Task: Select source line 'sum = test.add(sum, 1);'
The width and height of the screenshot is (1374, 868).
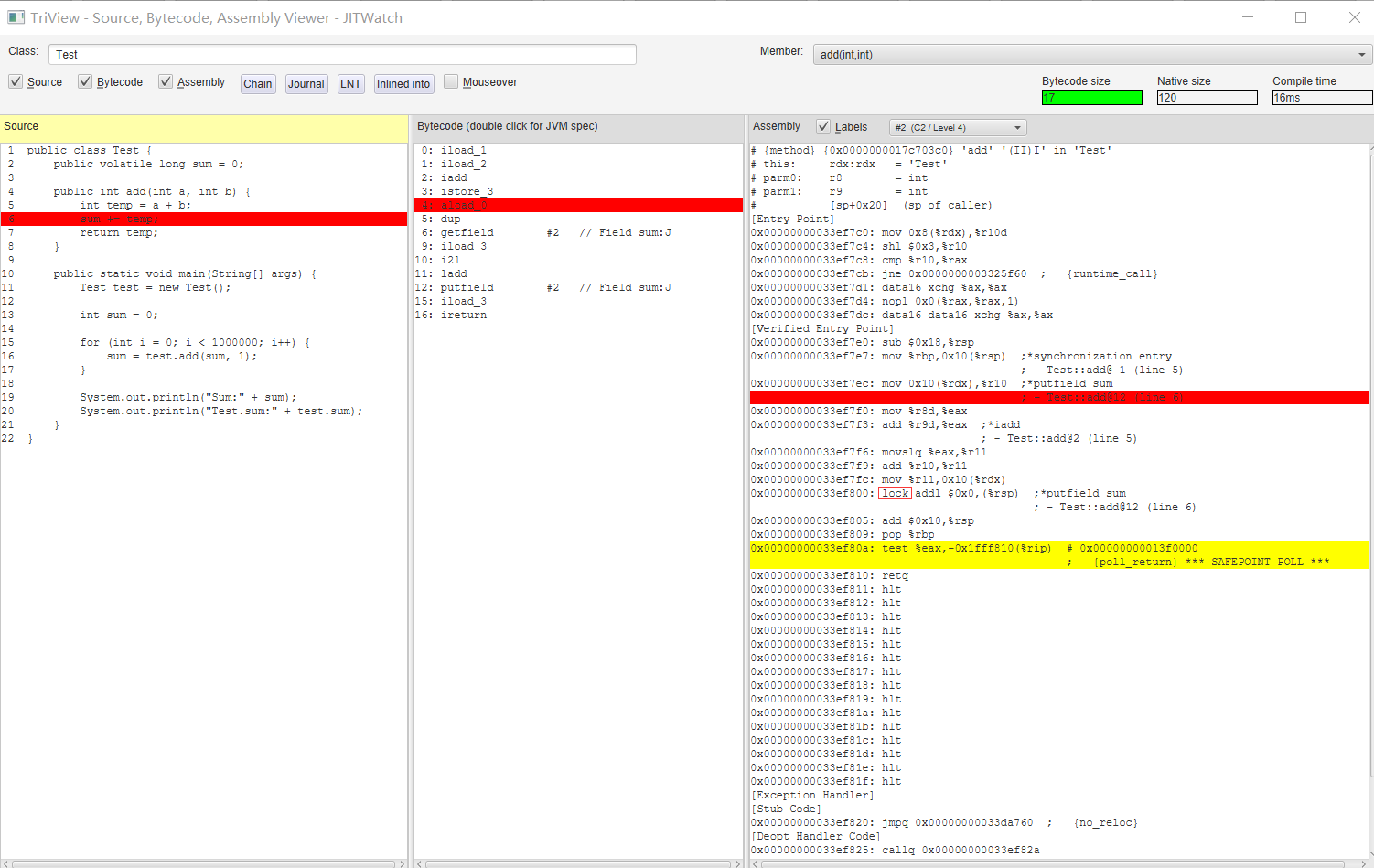Action: pos(181,356)
